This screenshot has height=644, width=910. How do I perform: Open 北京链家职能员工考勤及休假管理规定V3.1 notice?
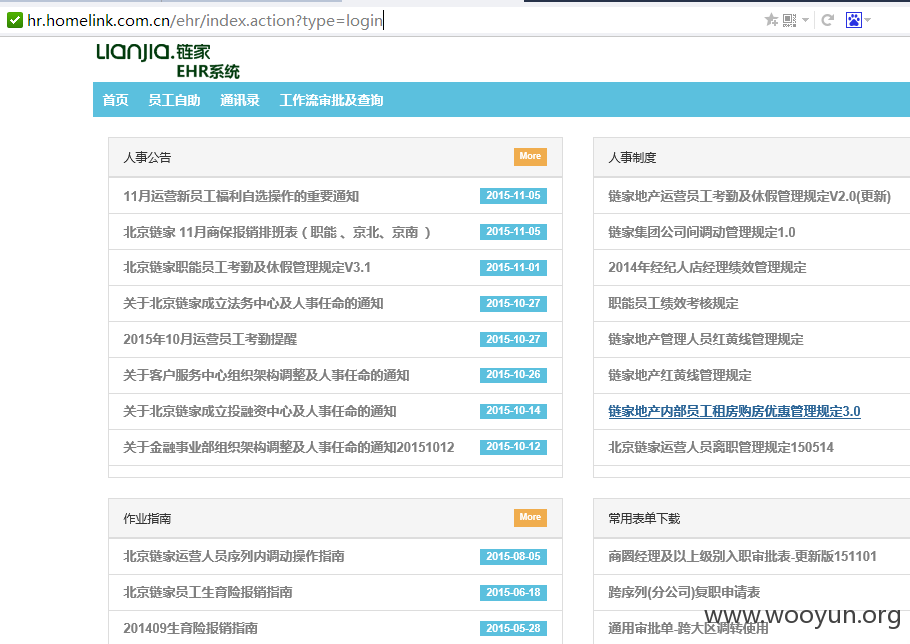(x=247, y=267)
